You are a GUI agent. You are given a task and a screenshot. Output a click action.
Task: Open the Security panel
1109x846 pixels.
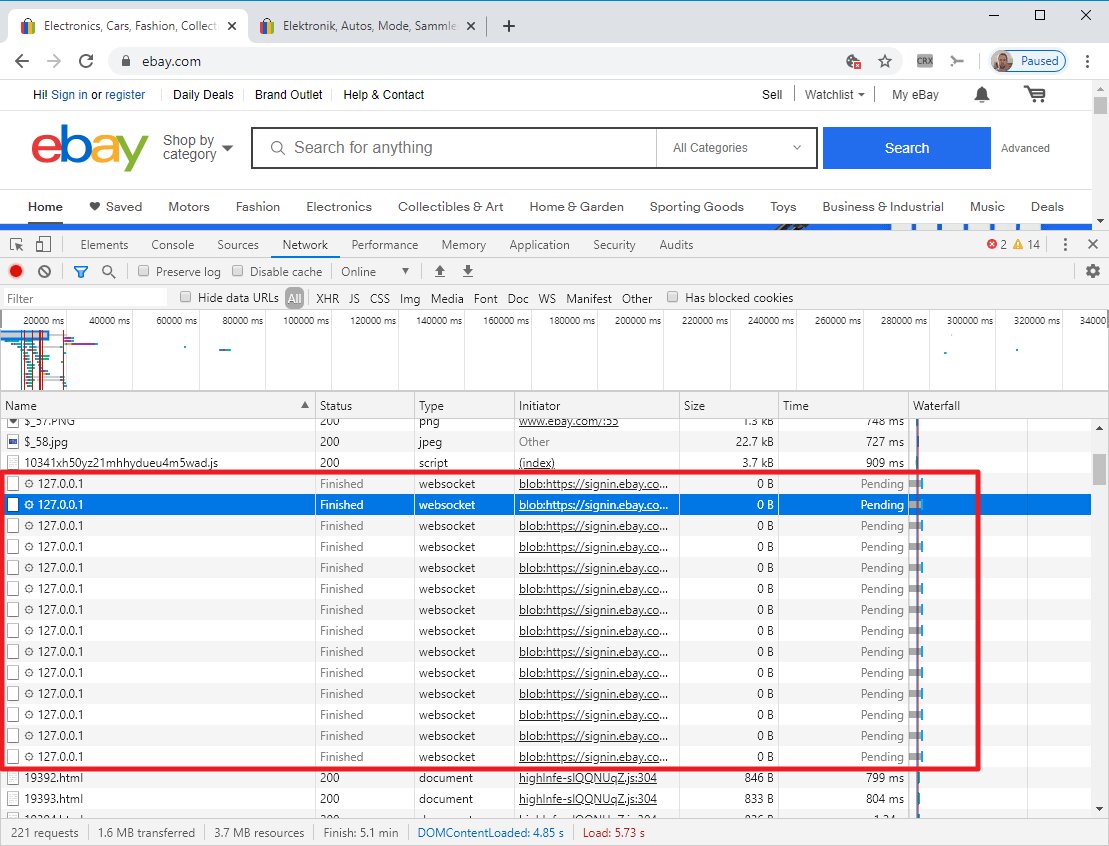pyautogui.click(x=614, y=245)
